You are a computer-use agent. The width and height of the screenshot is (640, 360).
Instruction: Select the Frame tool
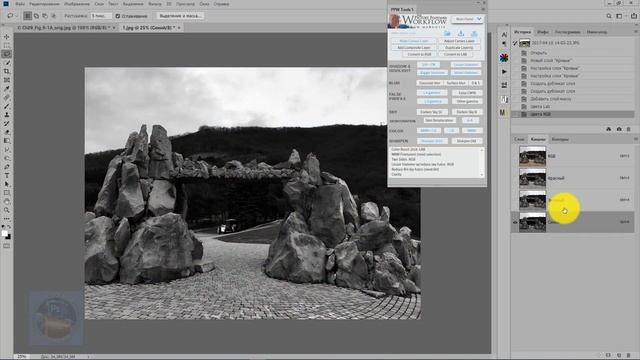[7, 80]
